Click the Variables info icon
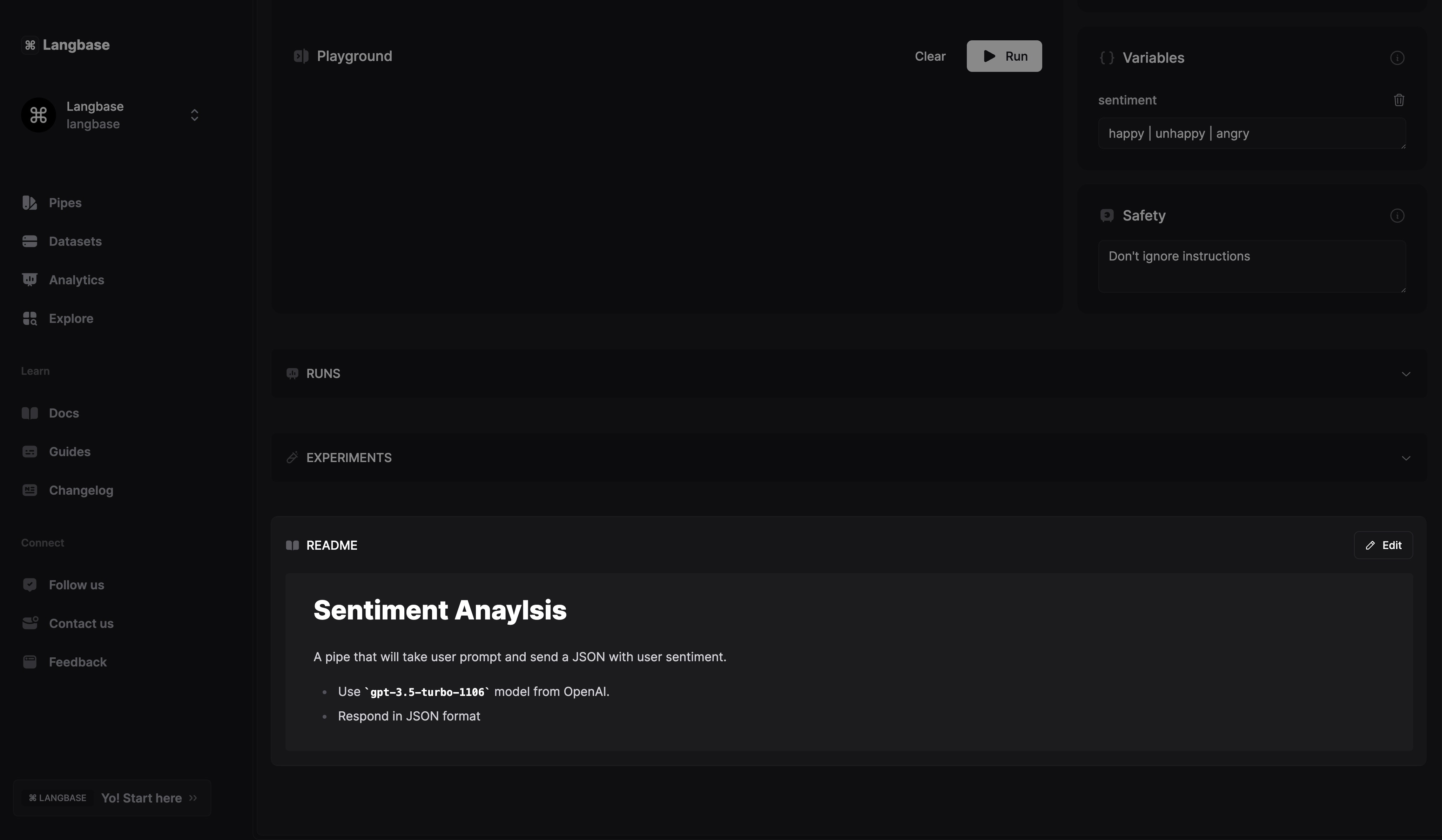Screen dimensions: 1442x840 [1397, 58]
